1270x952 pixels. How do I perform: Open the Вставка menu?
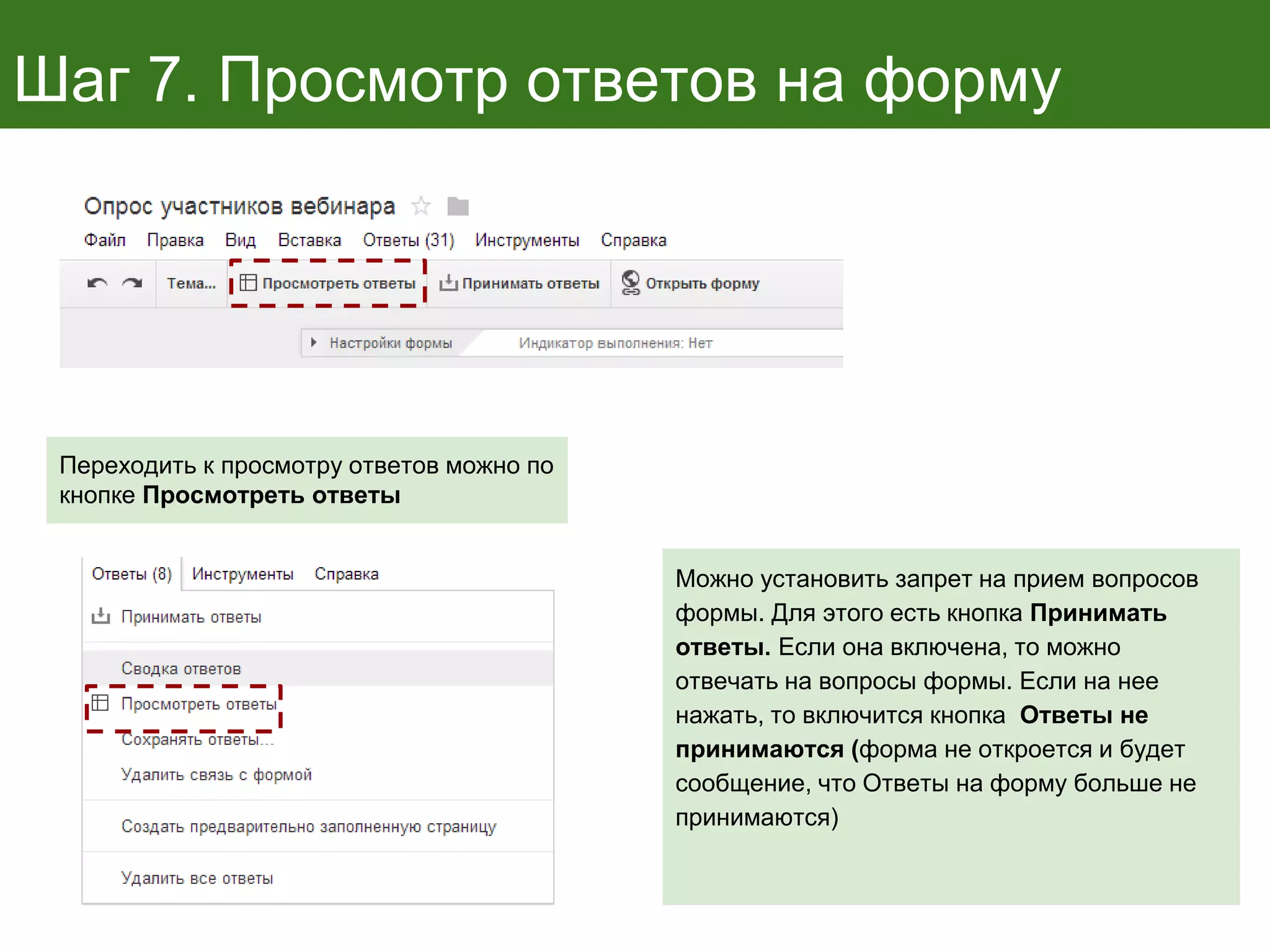(309, 240)
